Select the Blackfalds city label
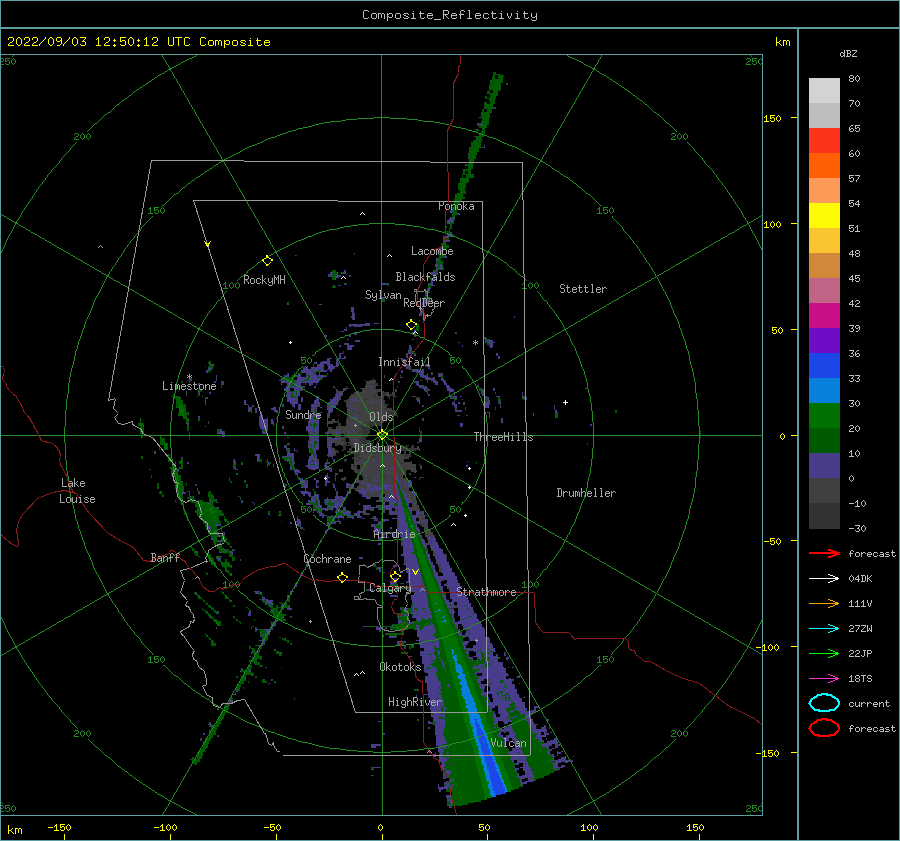The width and height of the screenshot is (900, 841). pos(425,277)
